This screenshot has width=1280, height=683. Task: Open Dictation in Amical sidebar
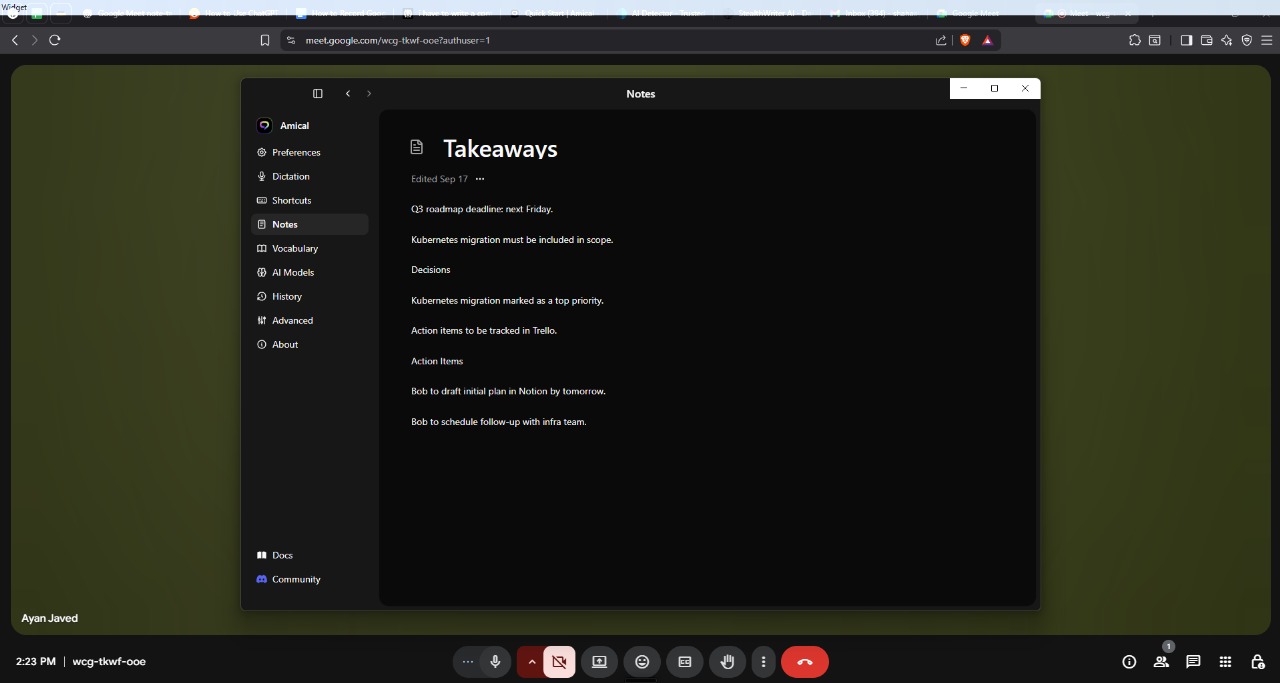[x=290, y=177]
